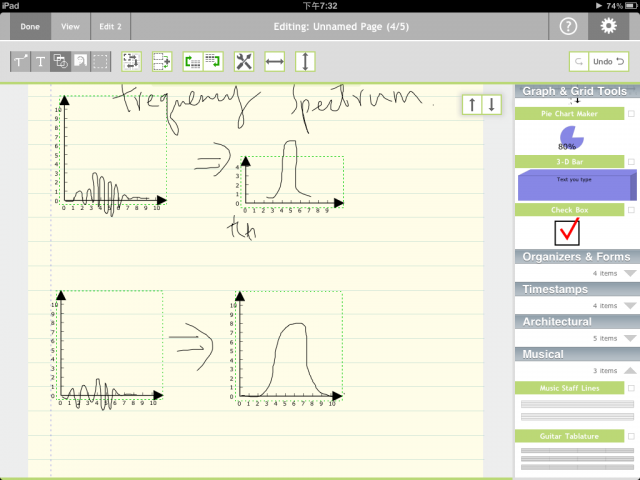Click the Undo button

609,62
